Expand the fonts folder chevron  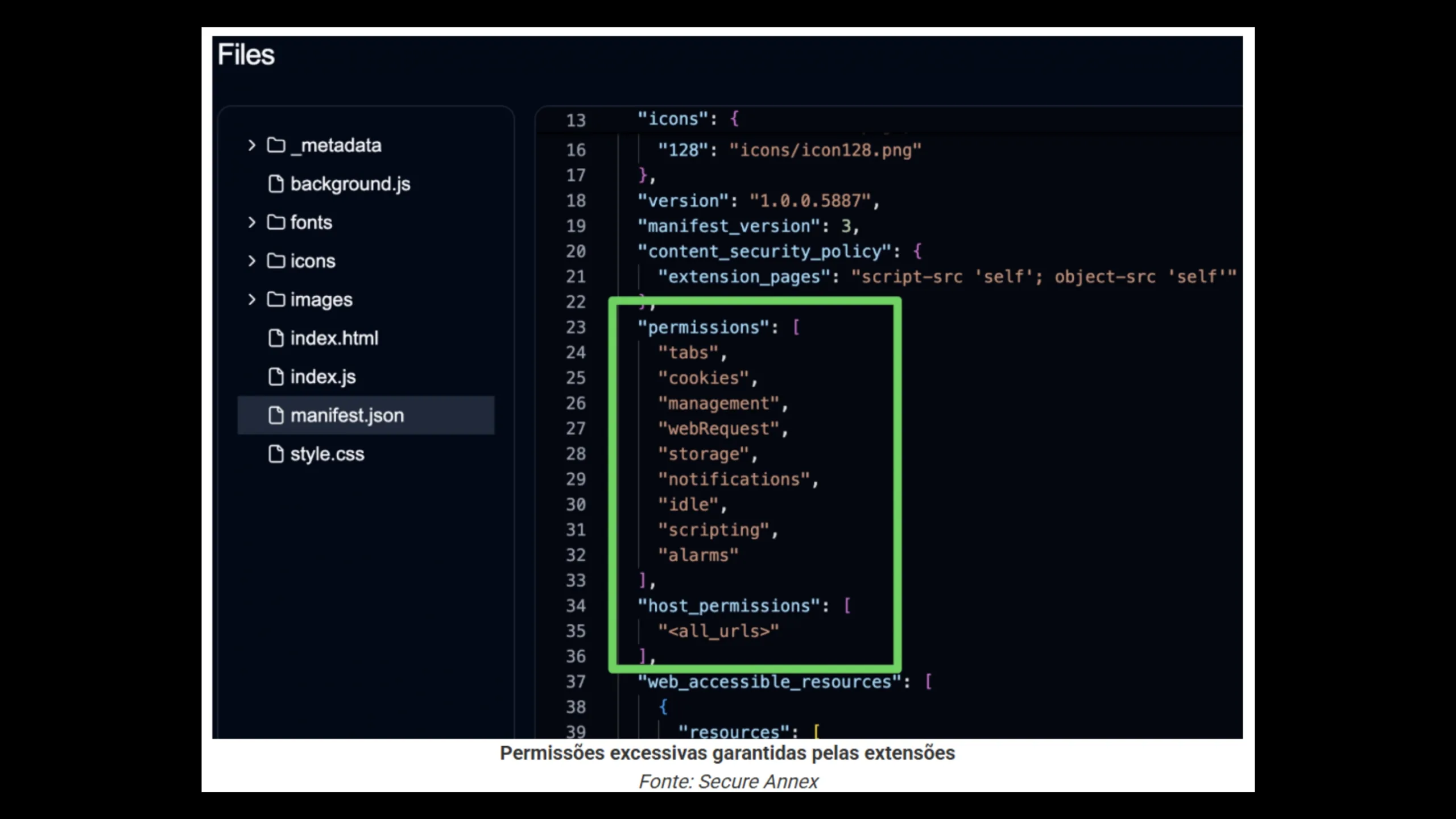pos(252,222)
